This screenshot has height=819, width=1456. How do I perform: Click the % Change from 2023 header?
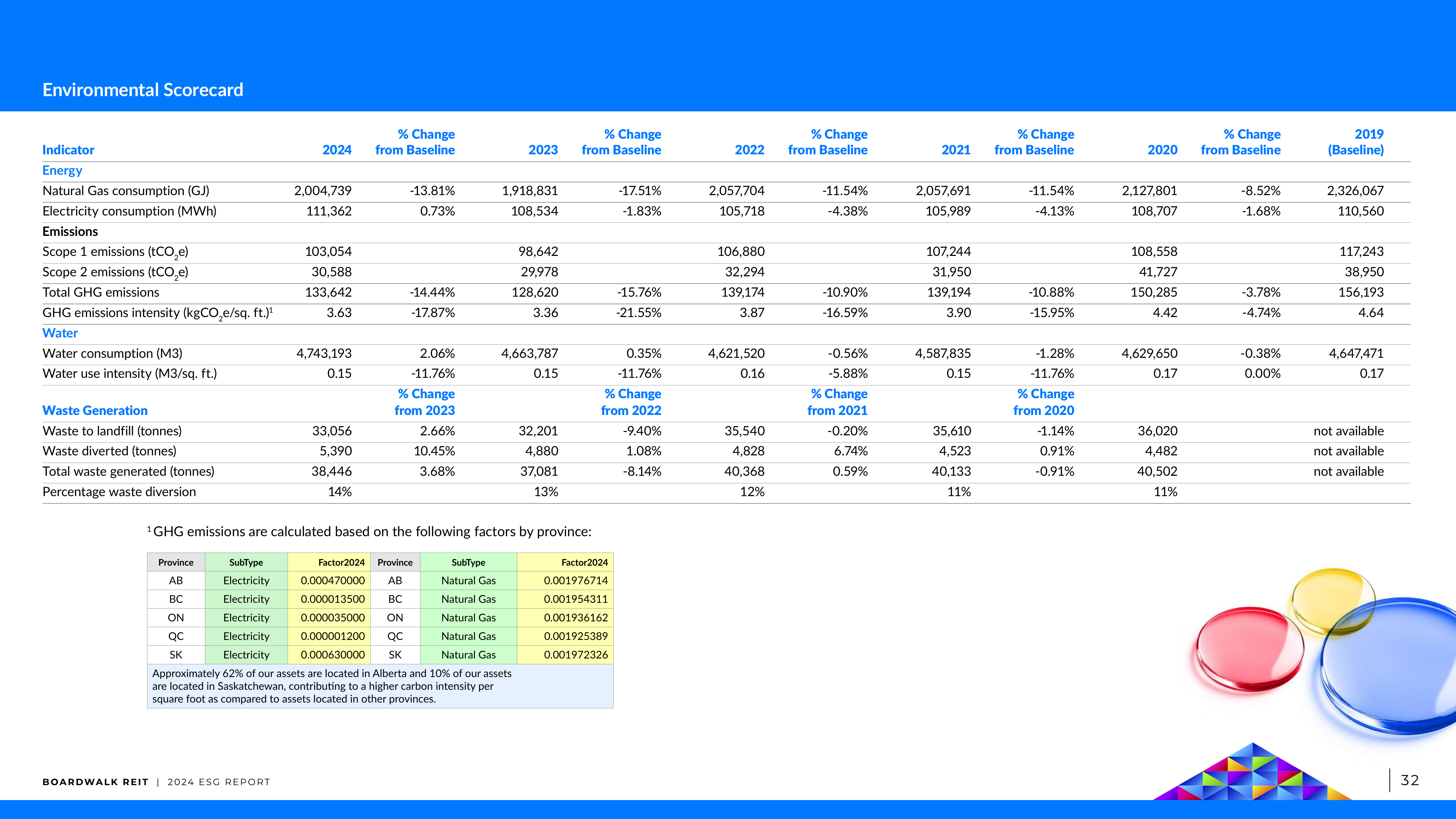(x=425, y=402)
